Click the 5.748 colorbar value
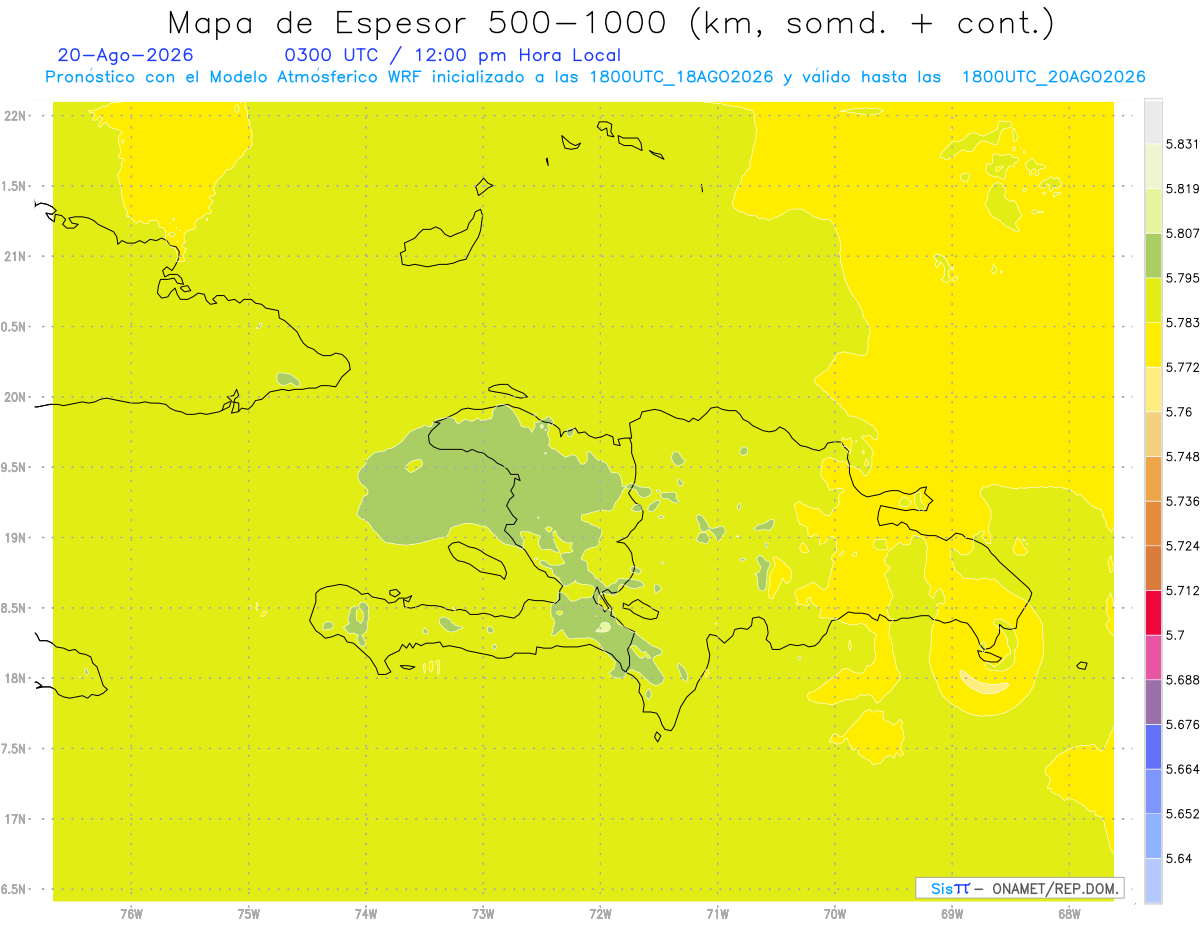This screenshot has width=1200, height=927. [1183, 456]
